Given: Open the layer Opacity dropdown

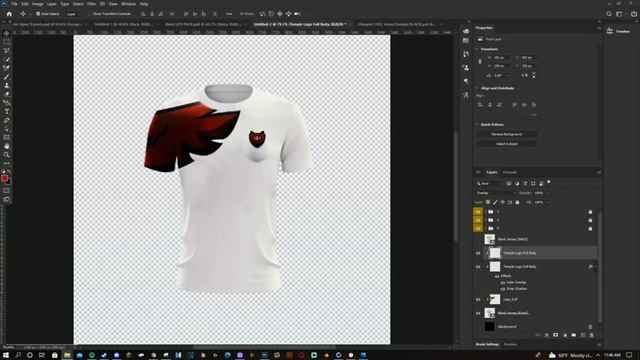Looking at the screenshot, I should [x=547, y=193].
